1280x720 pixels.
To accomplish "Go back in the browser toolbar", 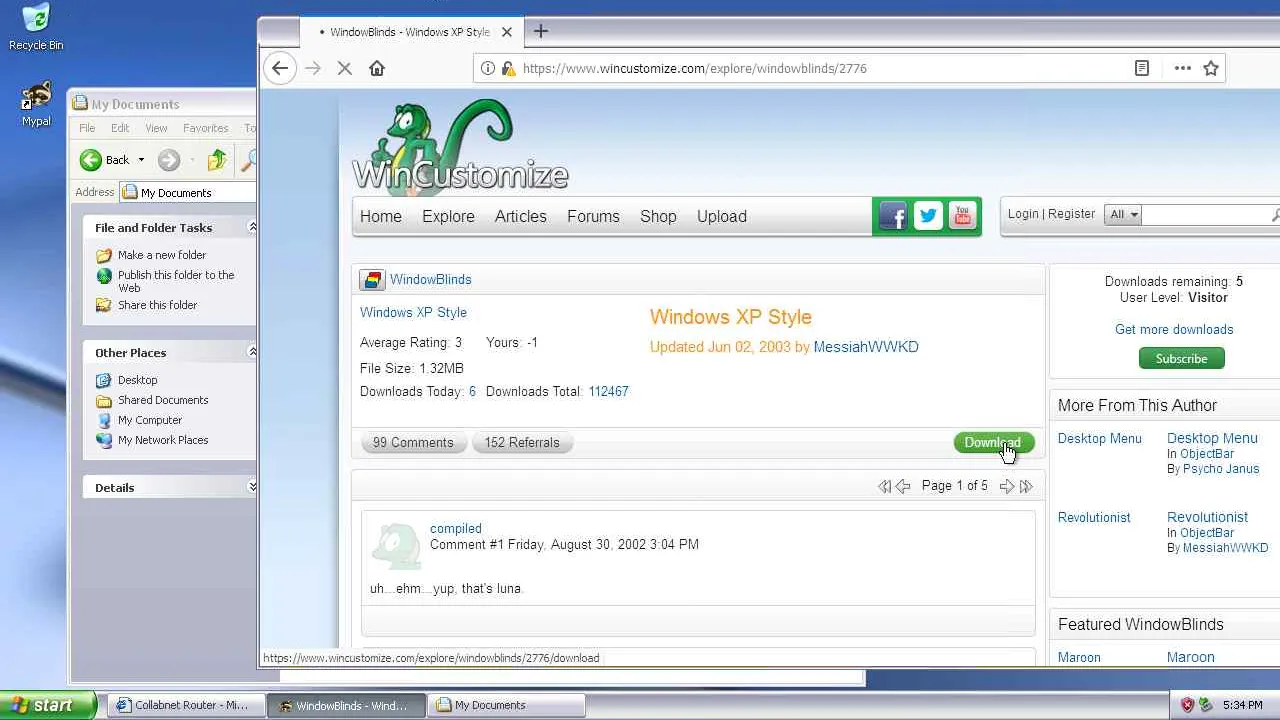I will [x=280, y=68].
